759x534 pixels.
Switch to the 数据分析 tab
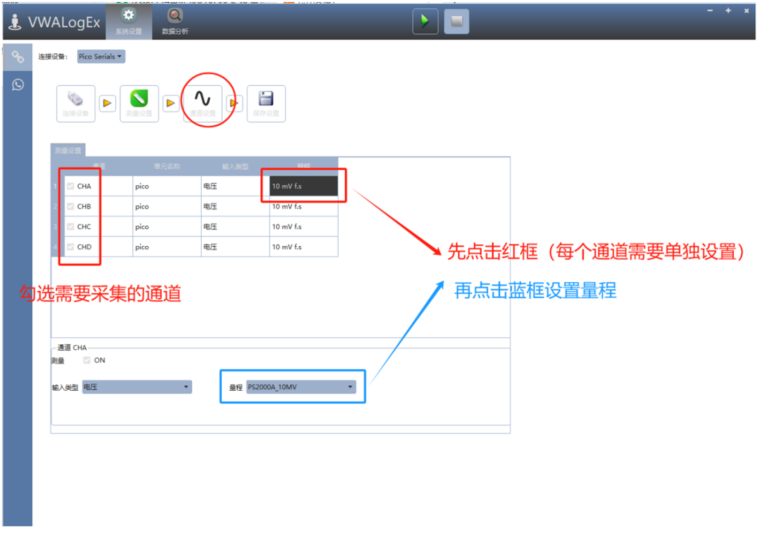[x=175, y=20]
